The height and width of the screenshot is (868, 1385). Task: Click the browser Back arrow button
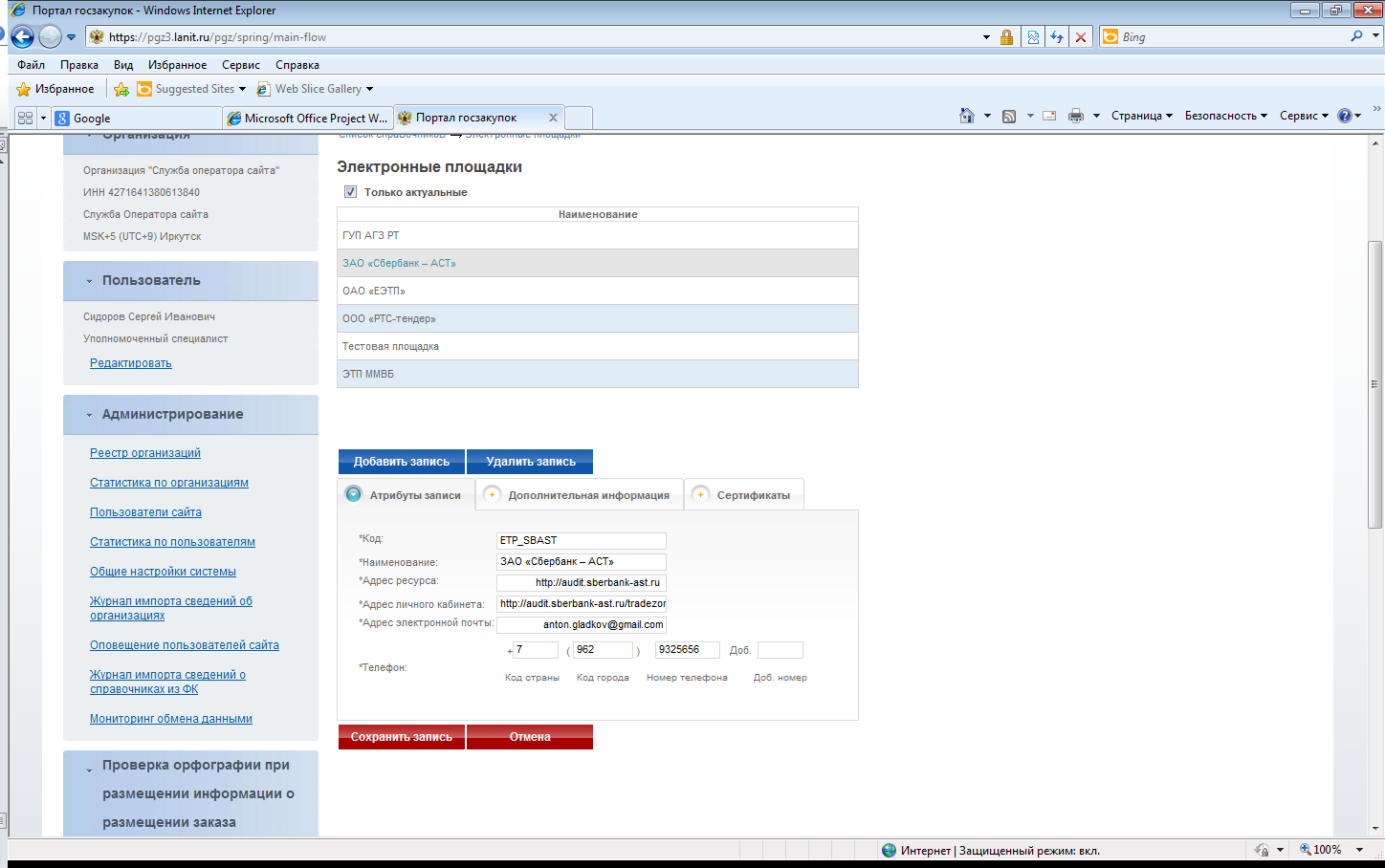[23, 37]
